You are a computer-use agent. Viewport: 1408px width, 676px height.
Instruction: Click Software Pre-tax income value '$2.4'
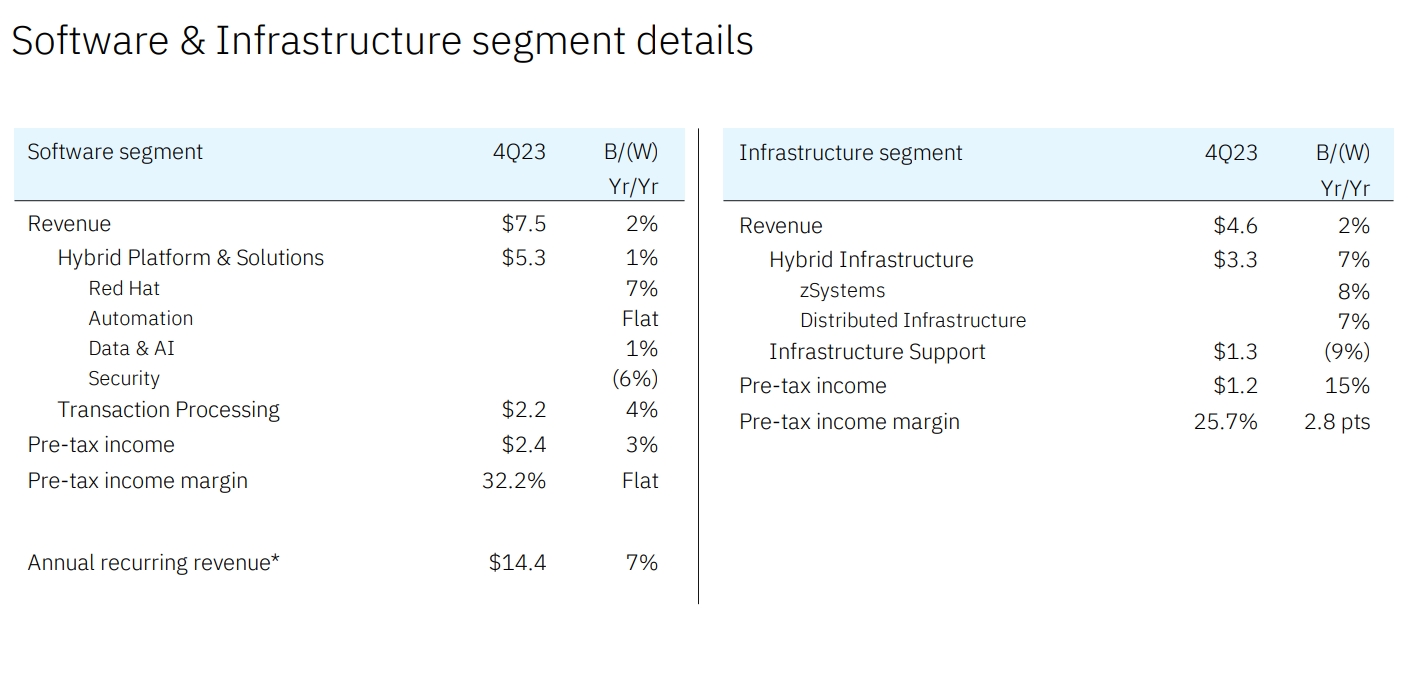click(524, 445)
